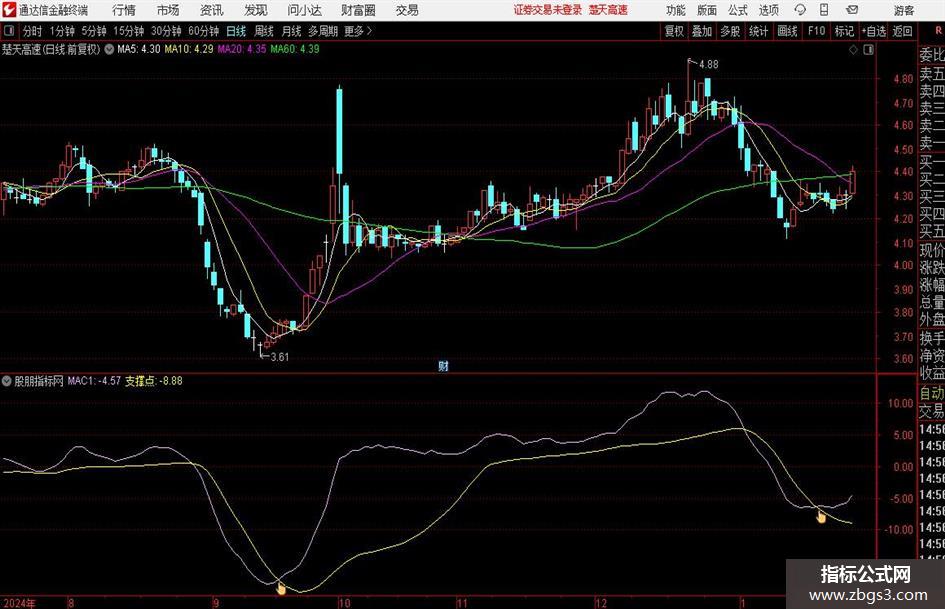Screen dimensions: 945x609
Task: Click the MA20: 4.35 label
Action: pyautogui.click(x=242, y=49)
